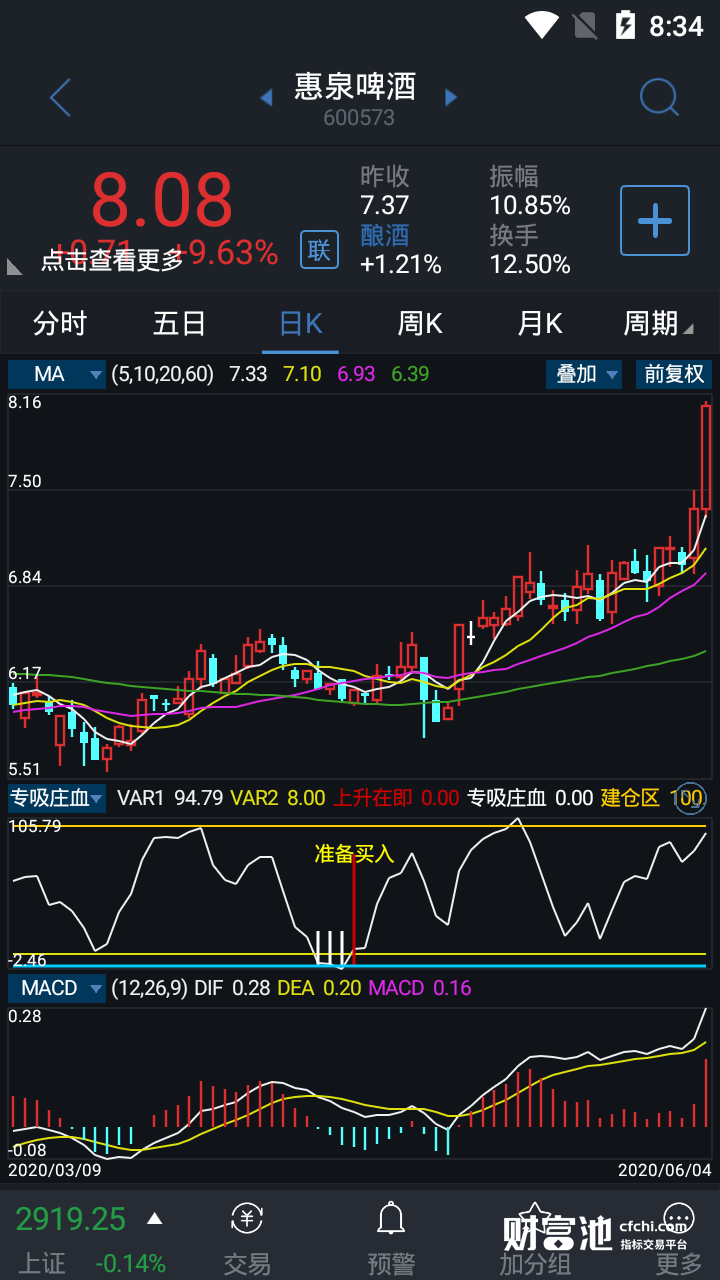Tap the MA10 value 7.10

302,374
